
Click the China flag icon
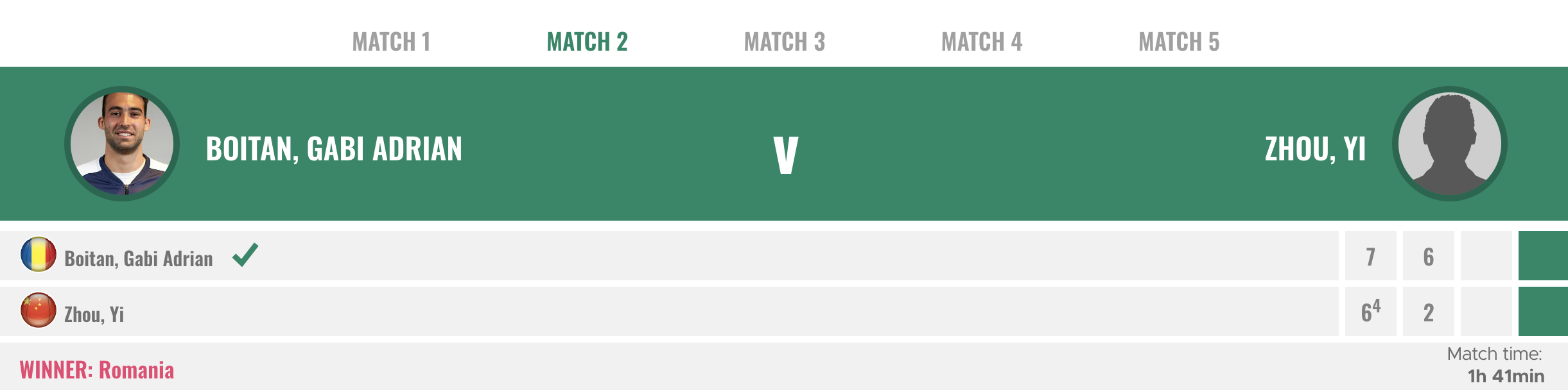point(39,310)
